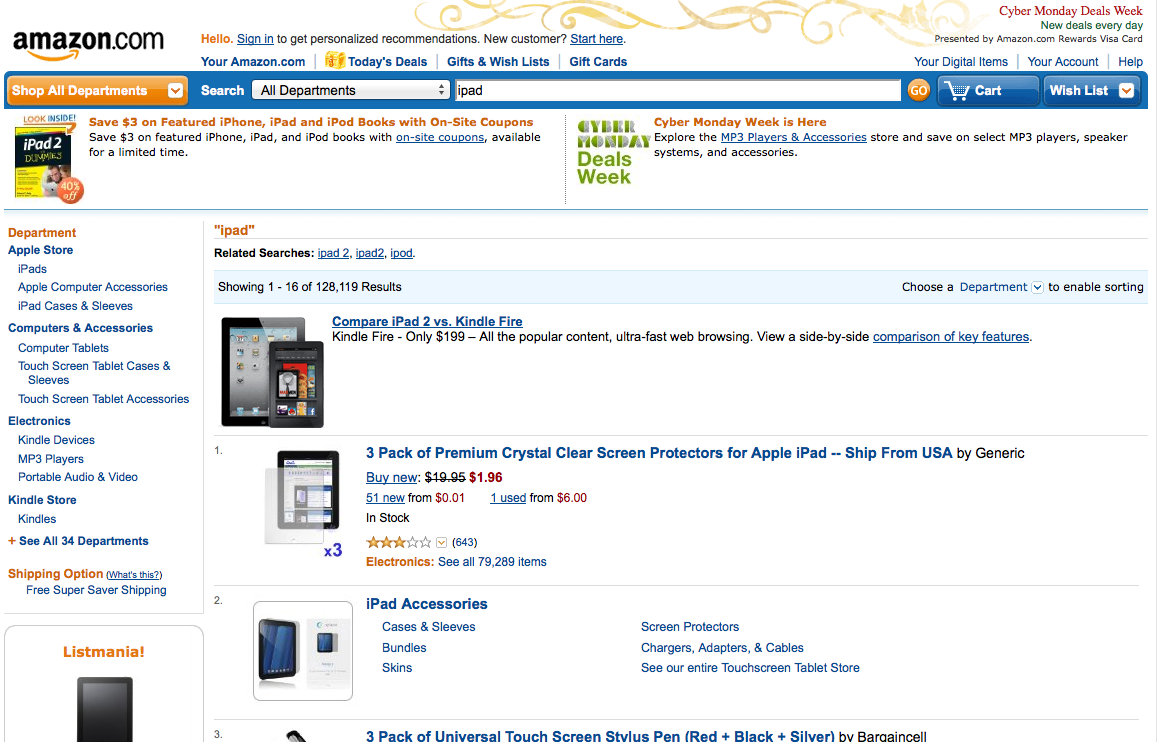The height and width of the screenshot is (742, 1157).
Task: Select iPad Cases & Sleeves in sidebar
Action: [75, 306]
